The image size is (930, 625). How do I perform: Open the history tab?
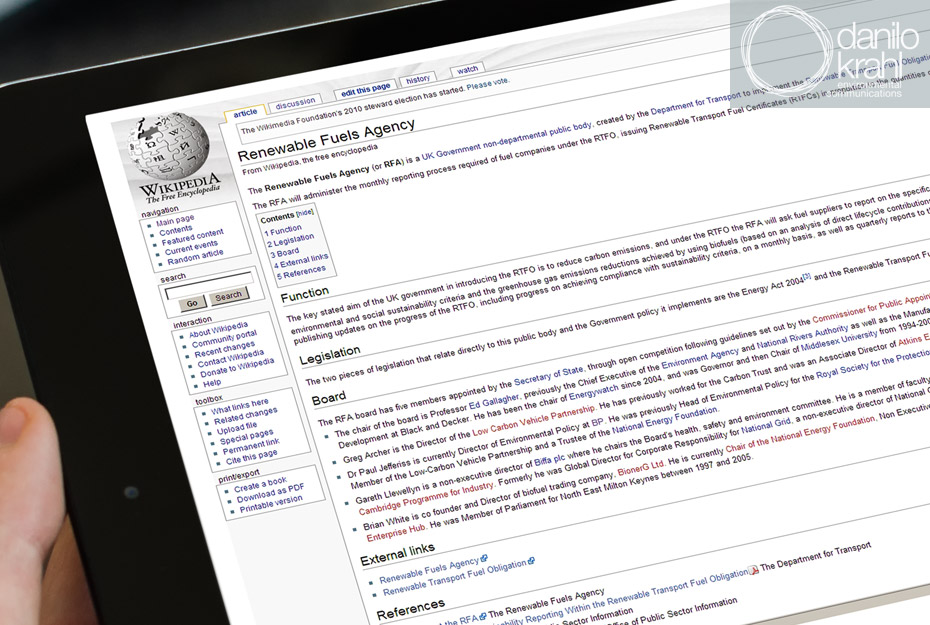point(418,79)
